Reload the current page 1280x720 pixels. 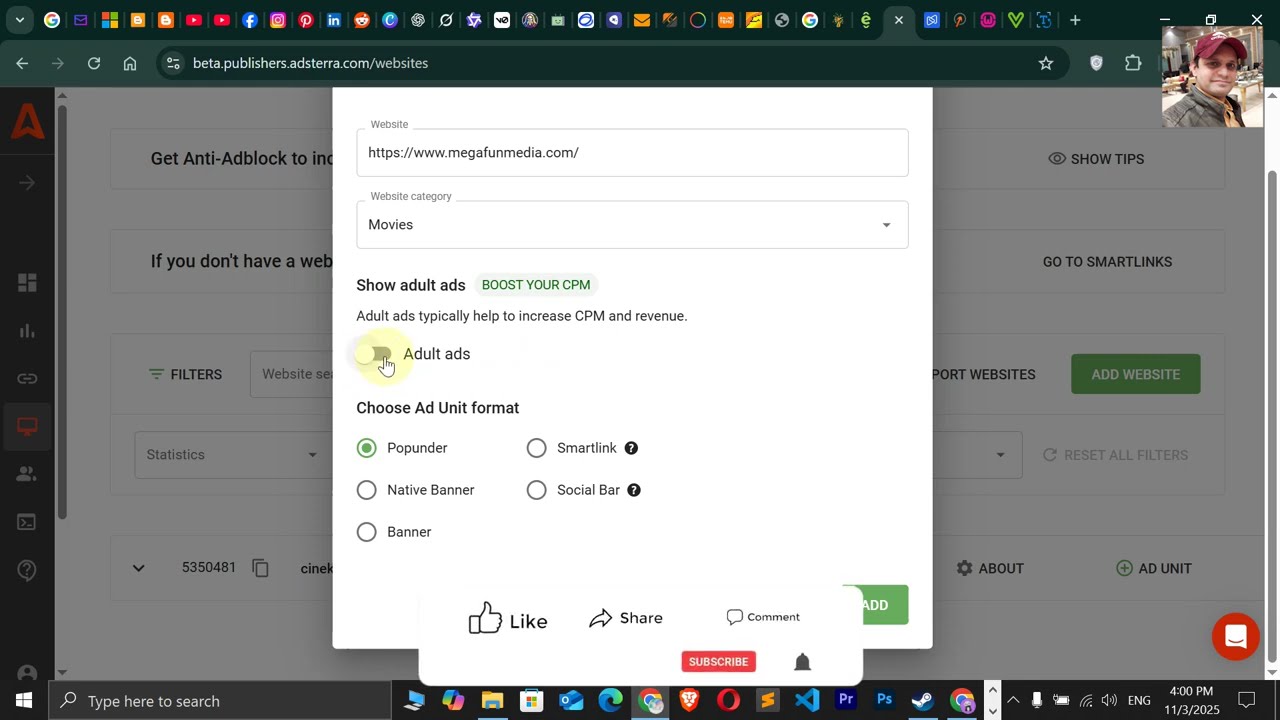coord(94,63)
